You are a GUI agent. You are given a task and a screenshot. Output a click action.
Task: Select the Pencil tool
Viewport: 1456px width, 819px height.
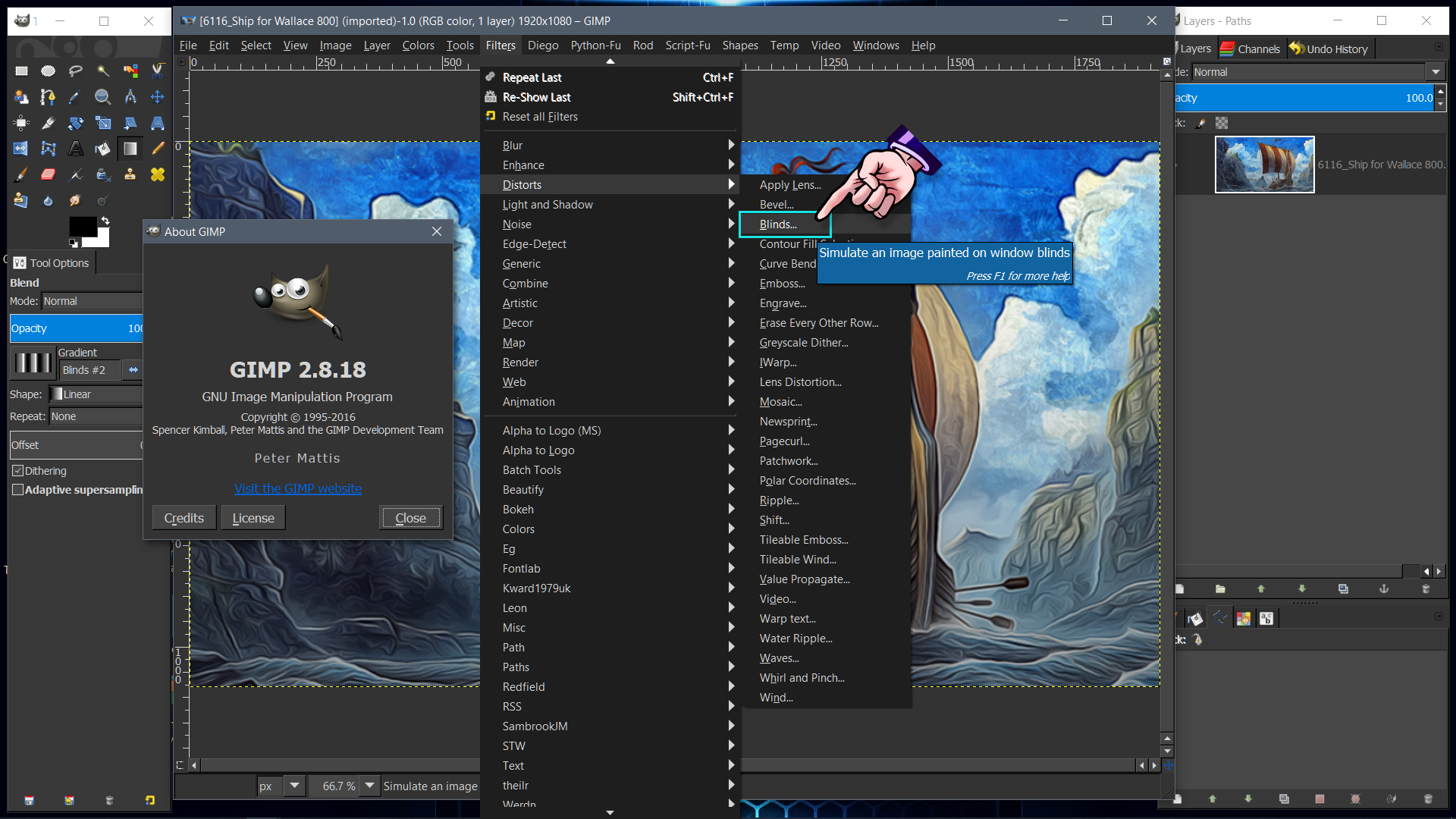click(x=157, y=148)
